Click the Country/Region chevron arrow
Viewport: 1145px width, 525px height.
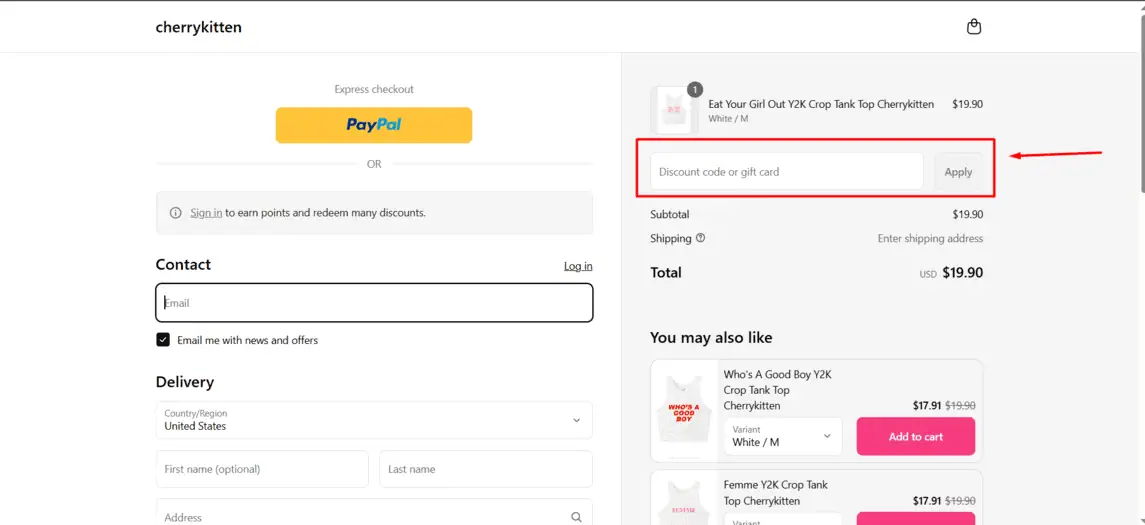576,420
